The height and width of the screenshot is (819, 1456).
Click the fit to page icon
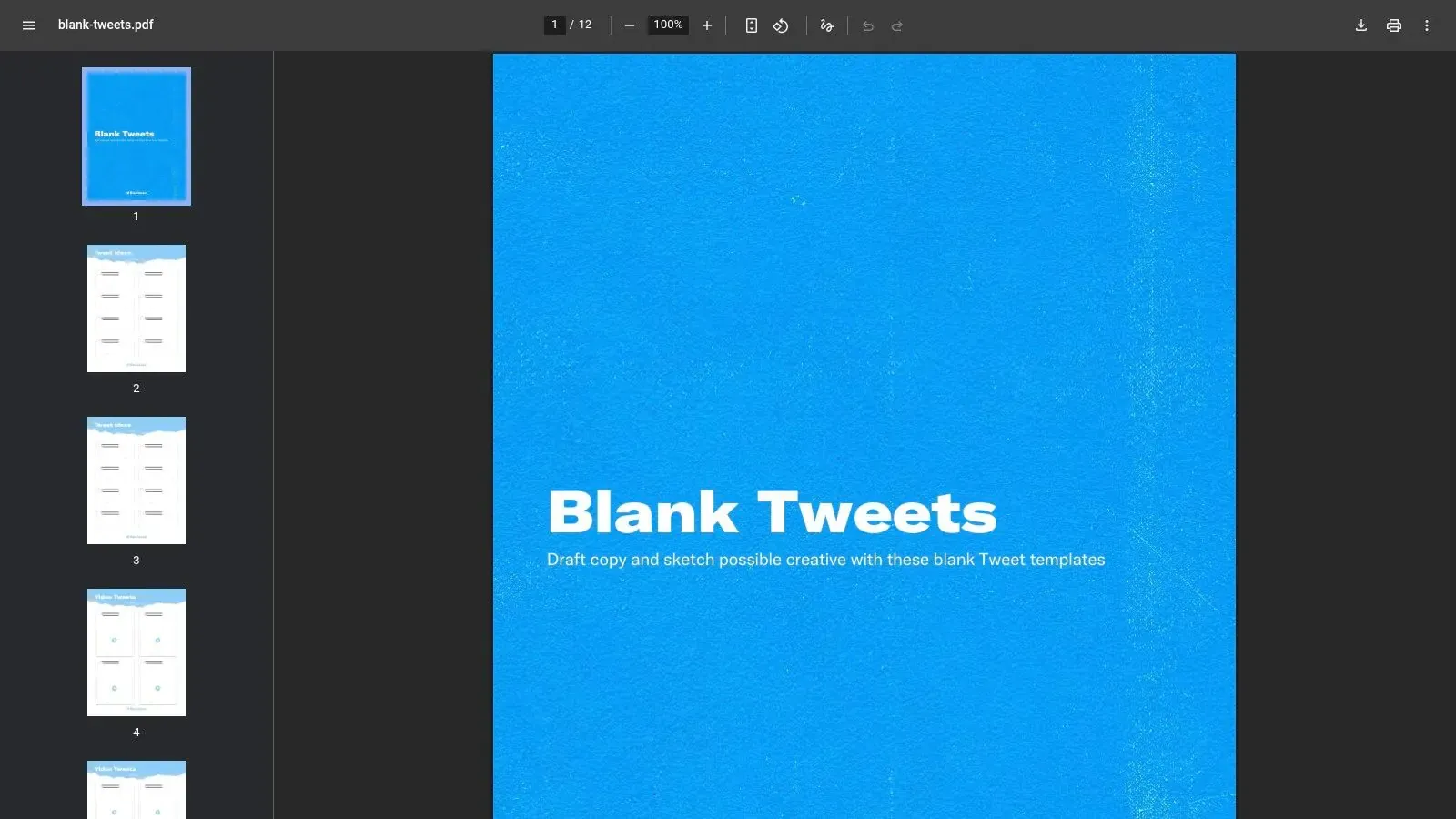click(752, 25)
